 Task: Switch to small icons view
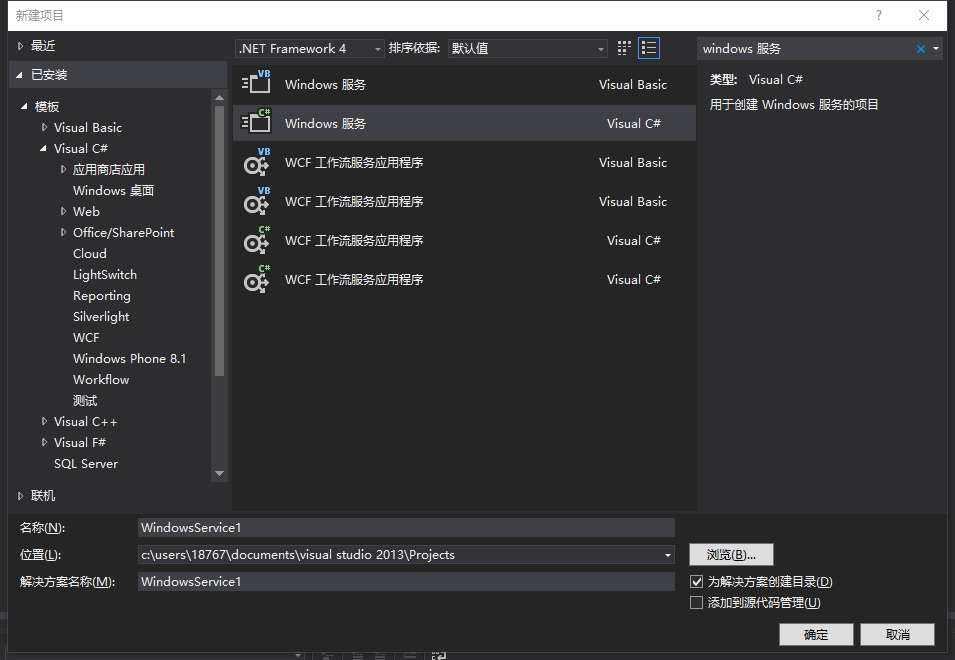click(624, 48)
